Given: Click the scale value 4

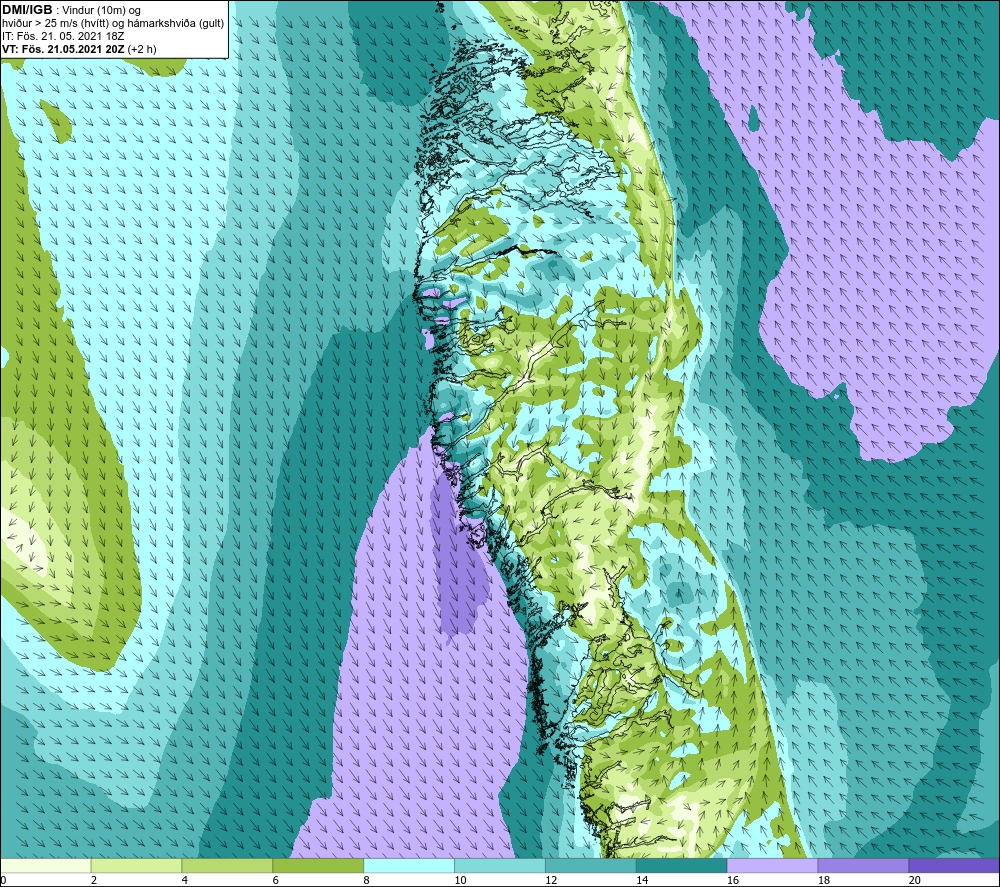Looking at the screenshot, I should point(184,880).
